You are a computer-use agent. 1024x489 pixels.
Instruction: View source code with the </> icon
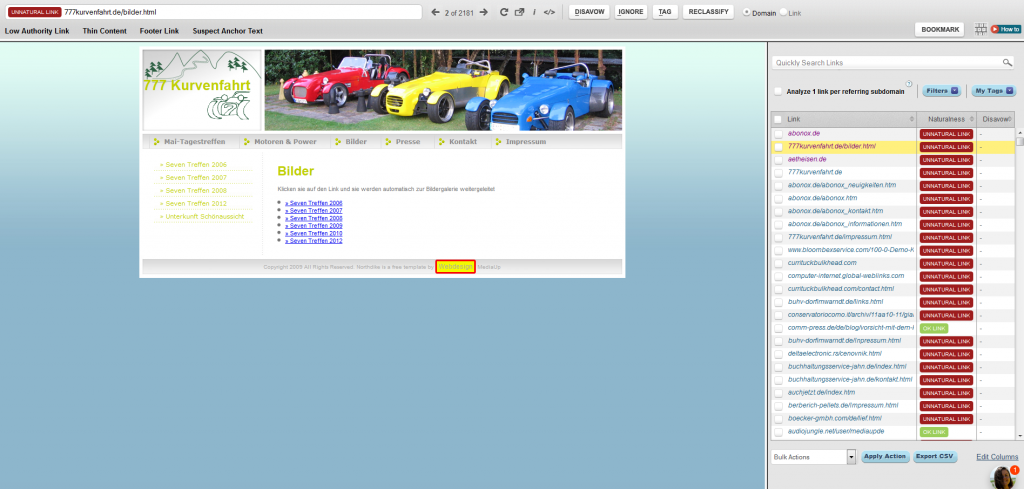coord(549,12)
